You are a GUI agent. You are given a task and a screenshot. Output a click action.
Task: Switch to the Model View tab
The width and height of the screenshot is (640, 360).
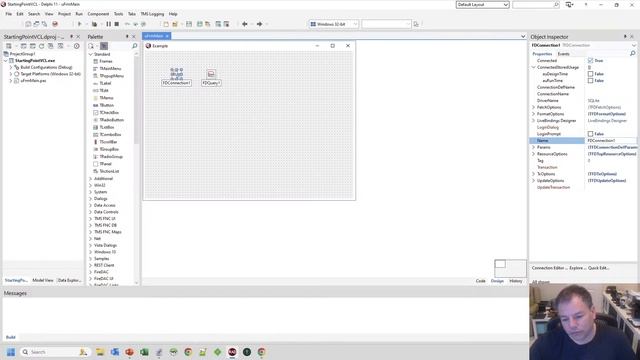coord(43,280)
